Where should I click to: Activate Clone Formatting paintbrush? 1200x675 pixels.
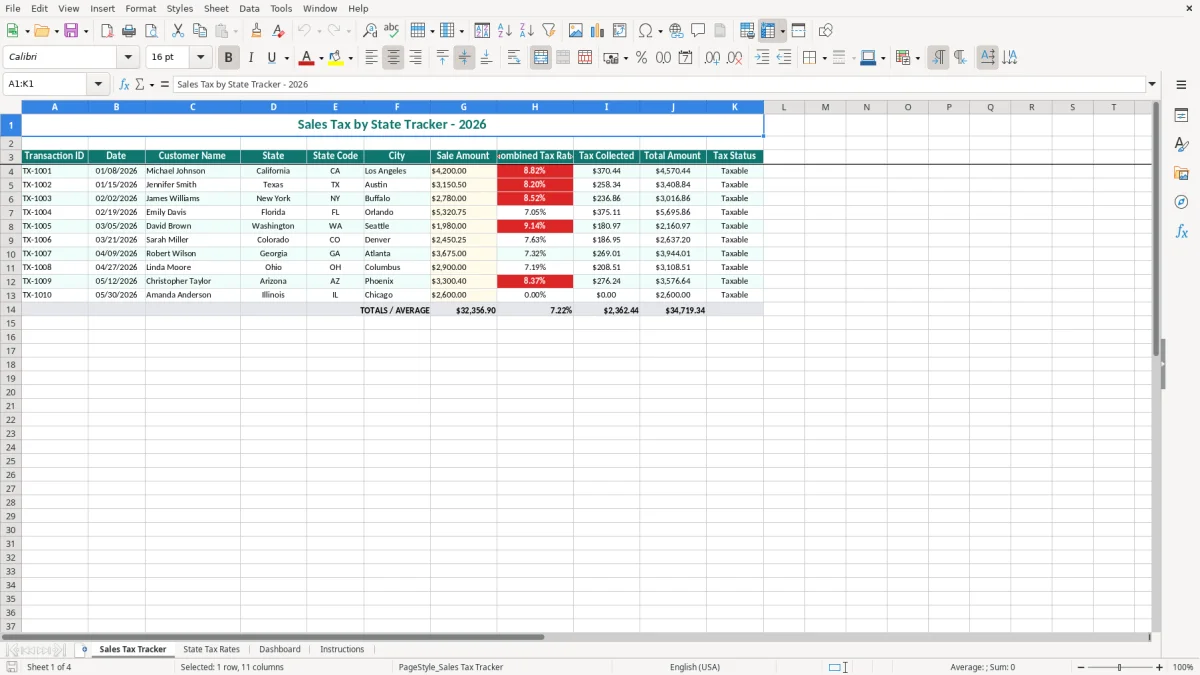[x=256, y=31]
